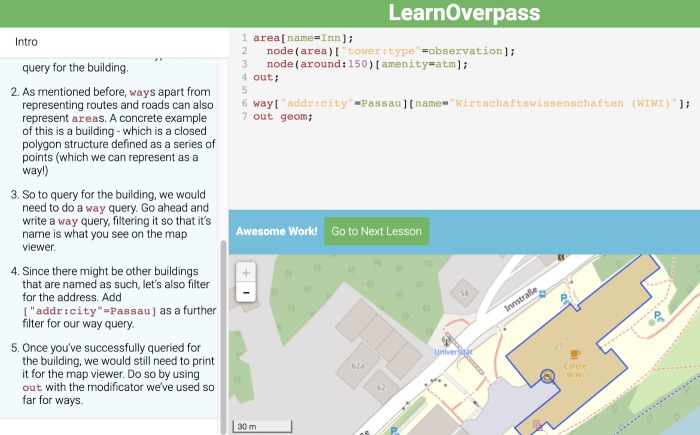Viewport: 700px width, 435px height.
Task: Zoom in on the map
Action: (x=246, y=272)
